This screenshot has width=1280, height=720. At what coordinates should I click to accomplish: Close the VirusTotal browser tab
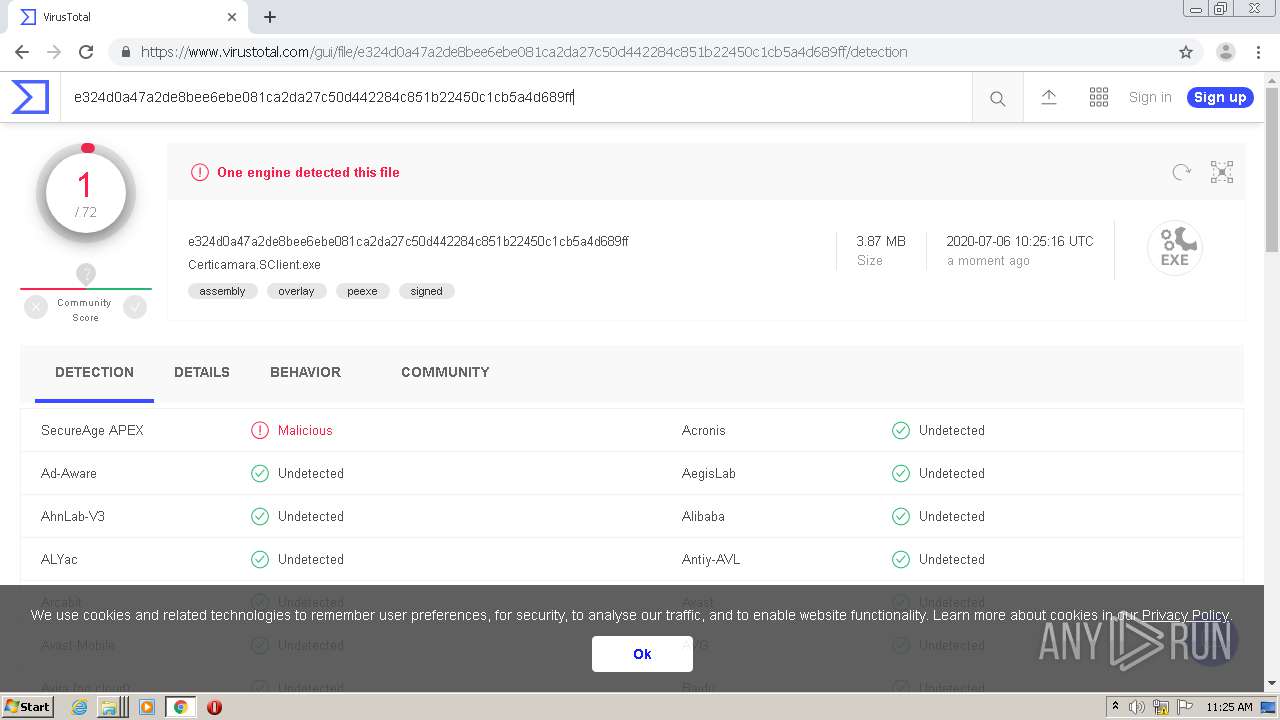[x=232, y=17]
